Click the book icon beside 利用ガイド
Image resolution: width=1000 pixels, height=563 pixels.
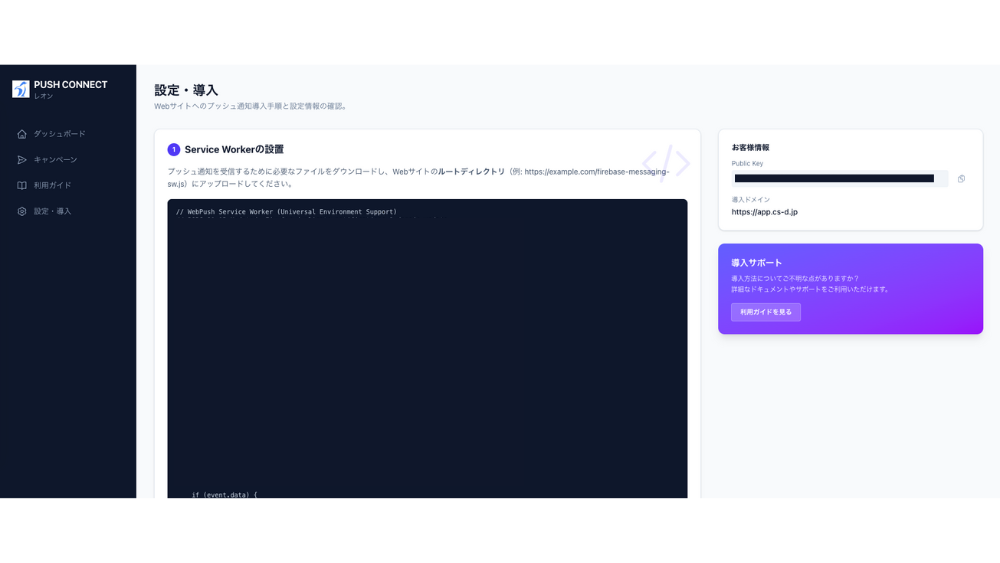point(22,186)
